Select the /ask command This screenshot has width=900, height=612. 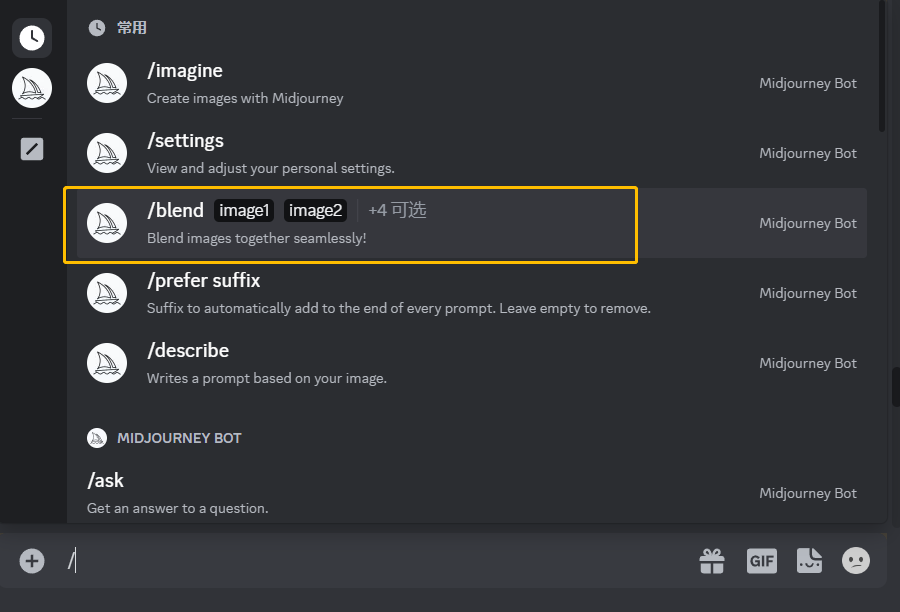pos(106,481)
